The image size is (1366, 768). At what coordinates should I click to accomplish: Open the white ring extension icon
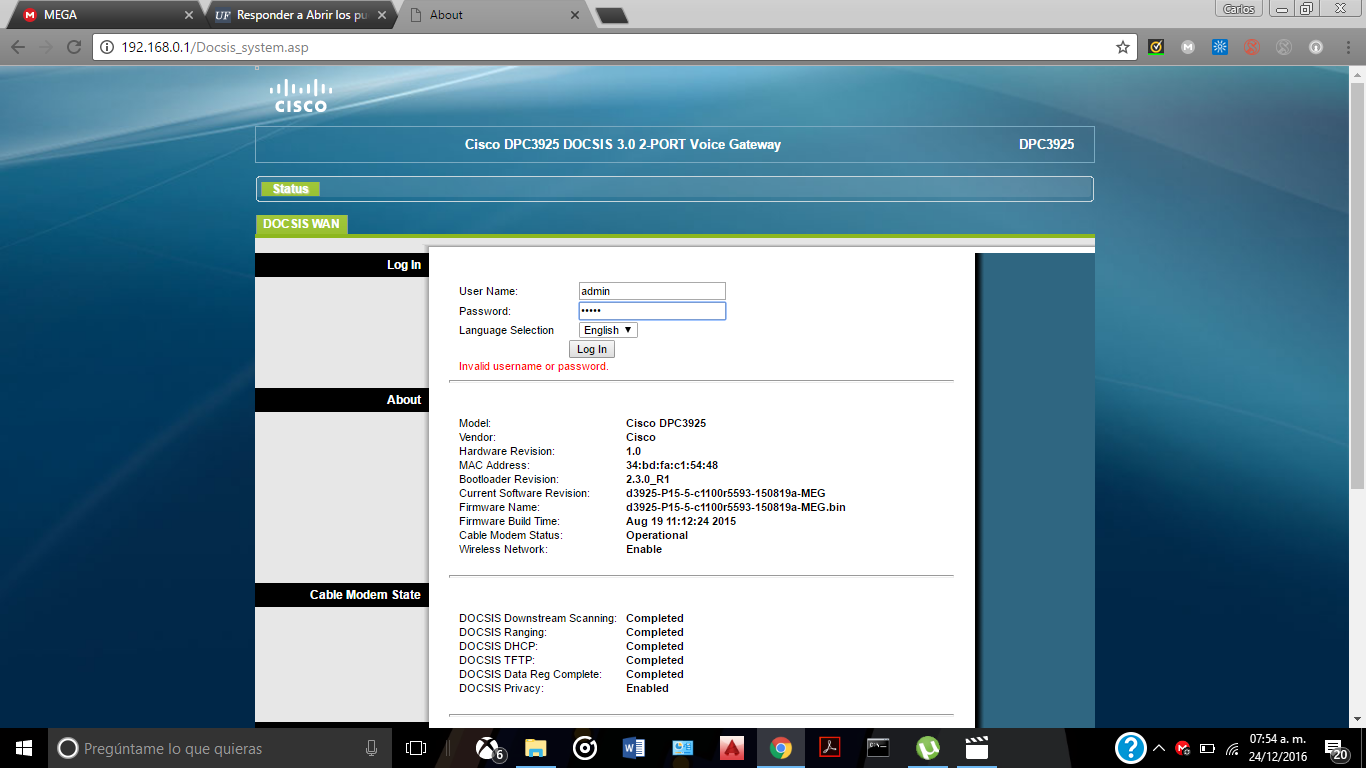(1316, 47)
